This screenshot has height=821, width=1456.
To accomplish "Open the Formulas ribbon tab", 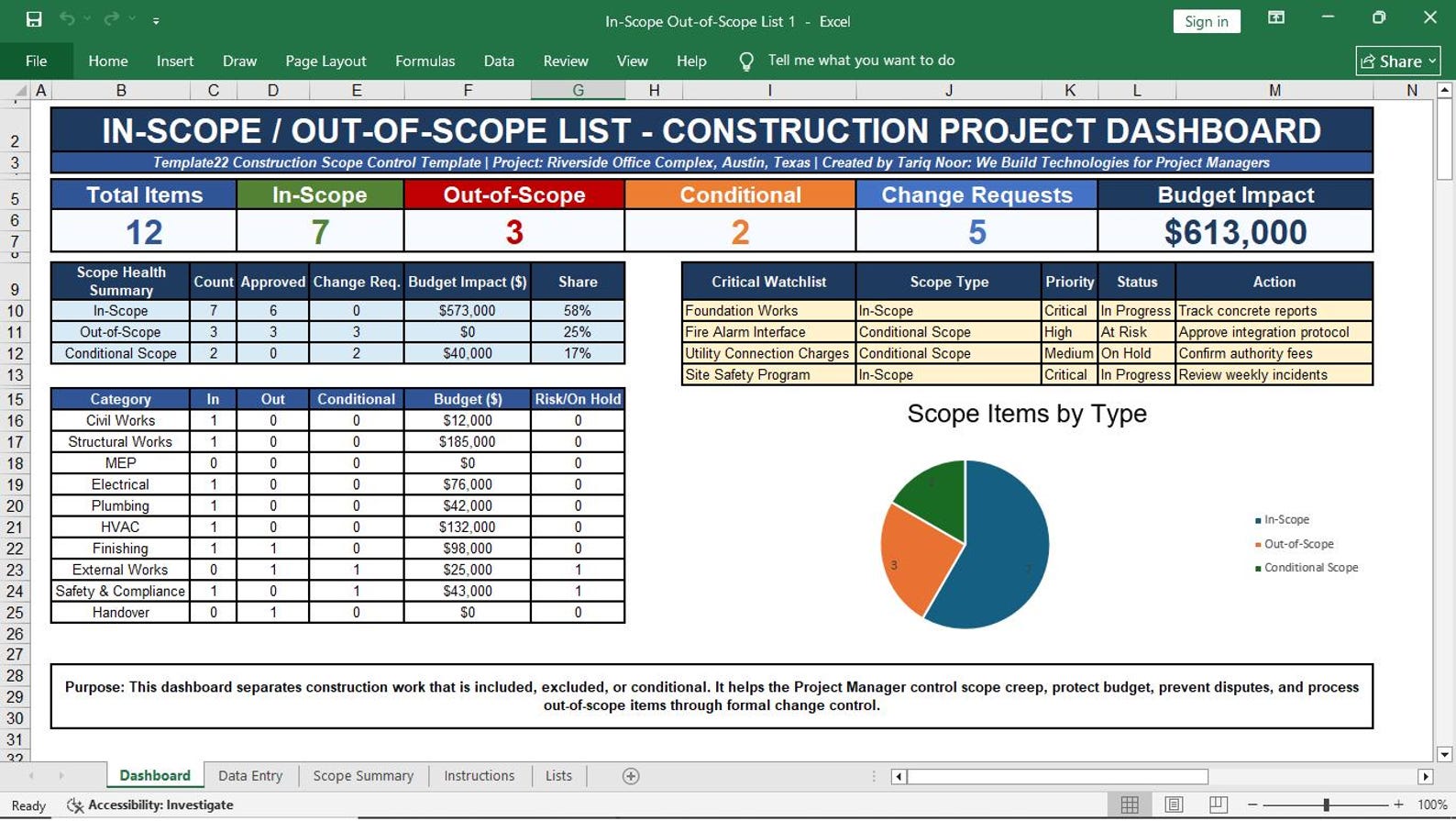I will point(425,61).
